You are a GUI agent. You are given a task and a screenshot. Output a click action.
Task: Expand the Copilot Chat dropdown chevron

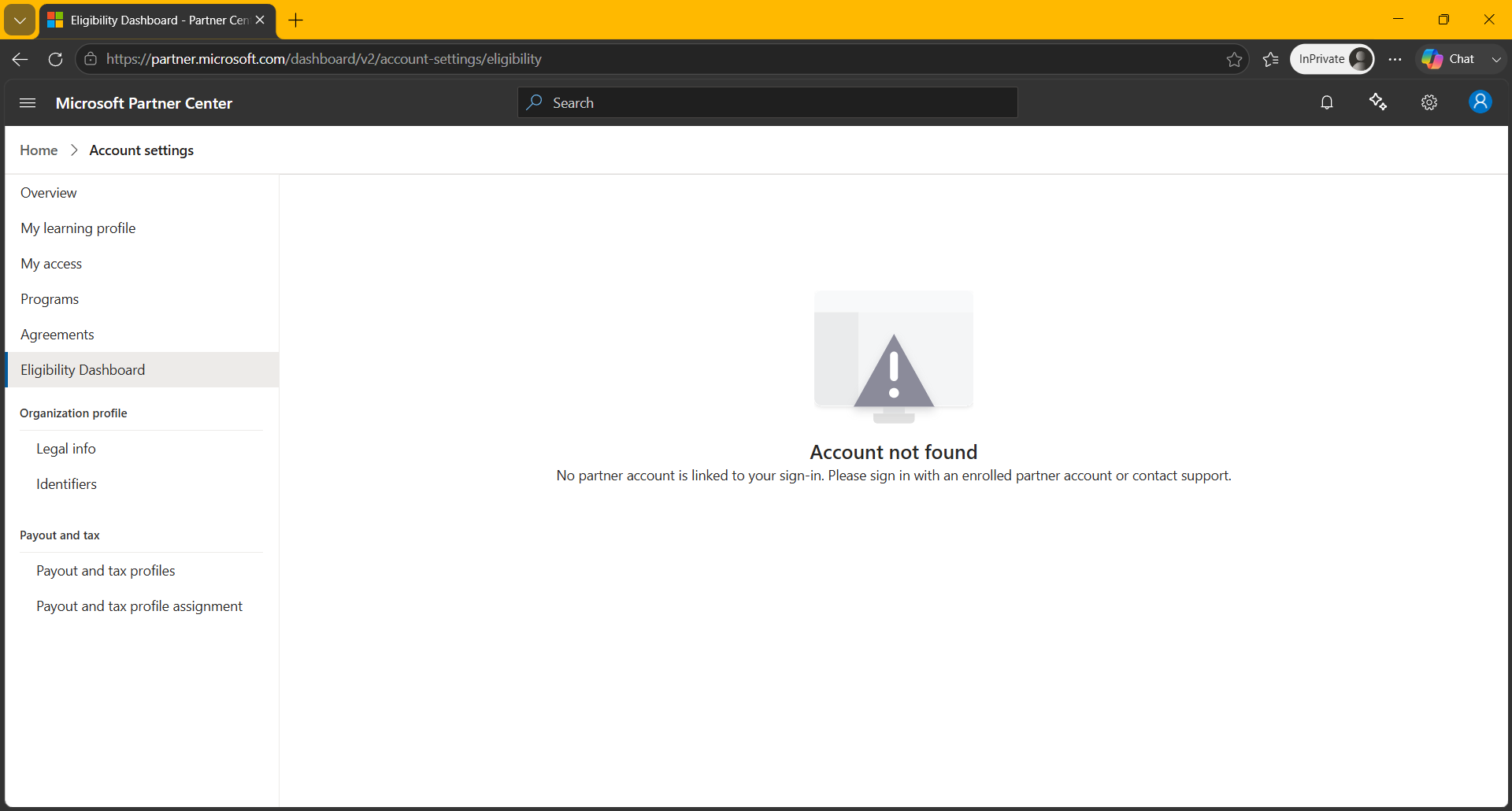pos(1496,59)
